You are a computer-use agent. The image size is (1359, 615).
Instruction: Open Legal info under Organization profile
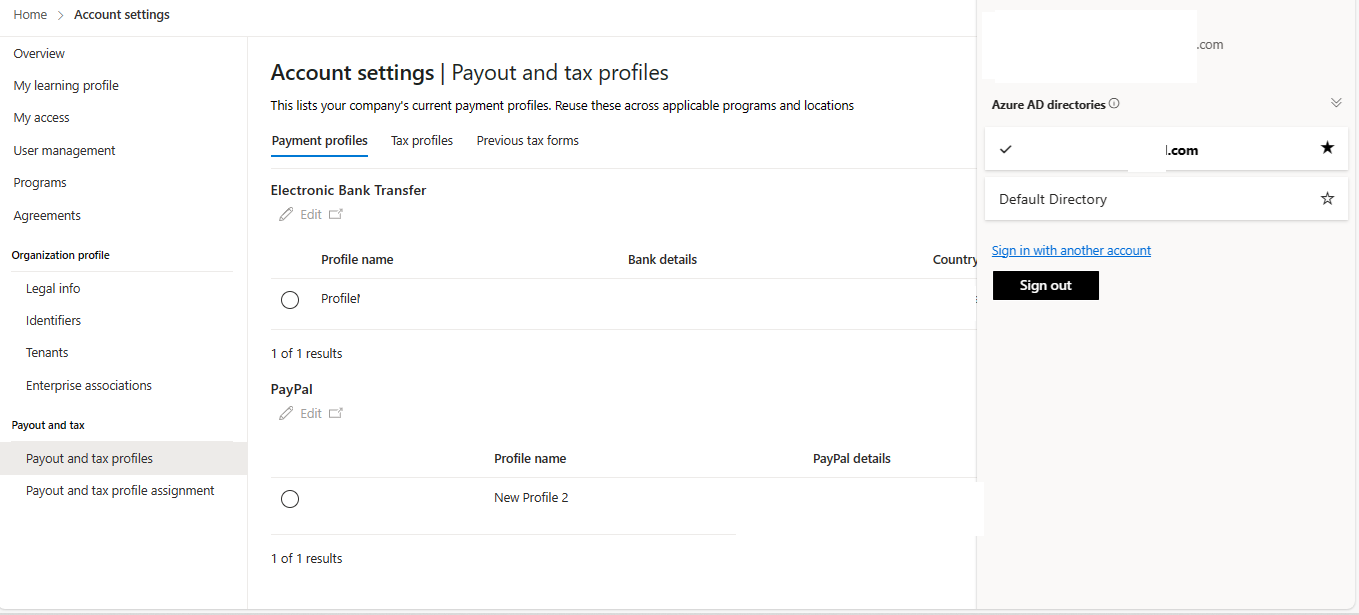pyautogui.click(x=53, y=289)
